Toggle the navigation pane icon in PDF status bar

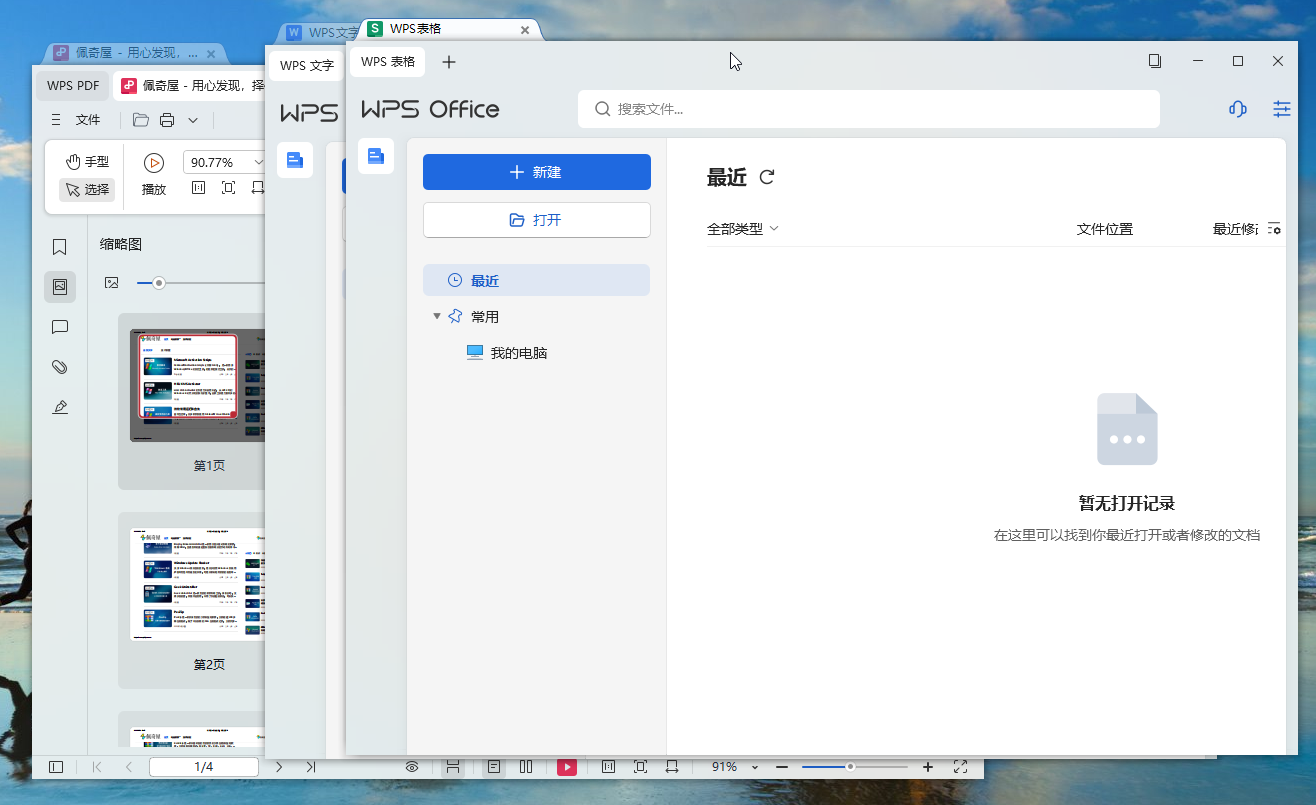[56, 767]
